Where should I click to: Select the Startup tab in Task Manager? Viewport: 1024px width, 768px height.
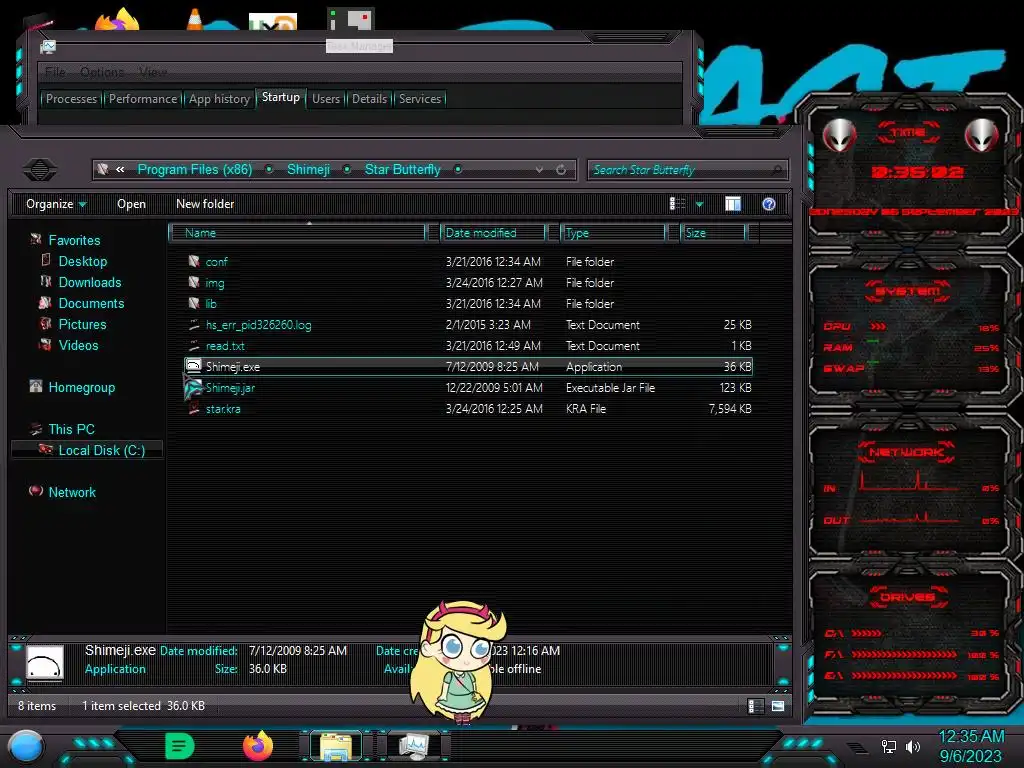[x=281, y=97]
